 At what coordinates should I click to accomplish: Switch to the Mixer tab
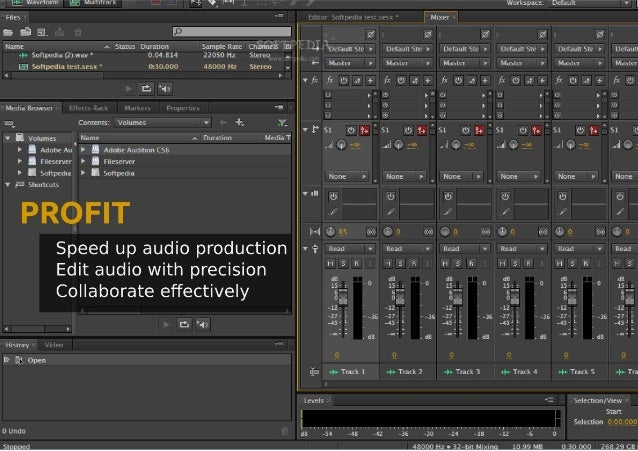438,17
